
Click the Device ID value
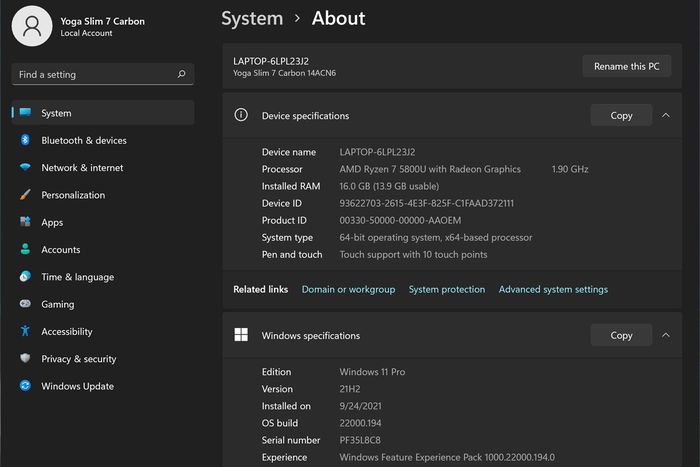(426, 203)
